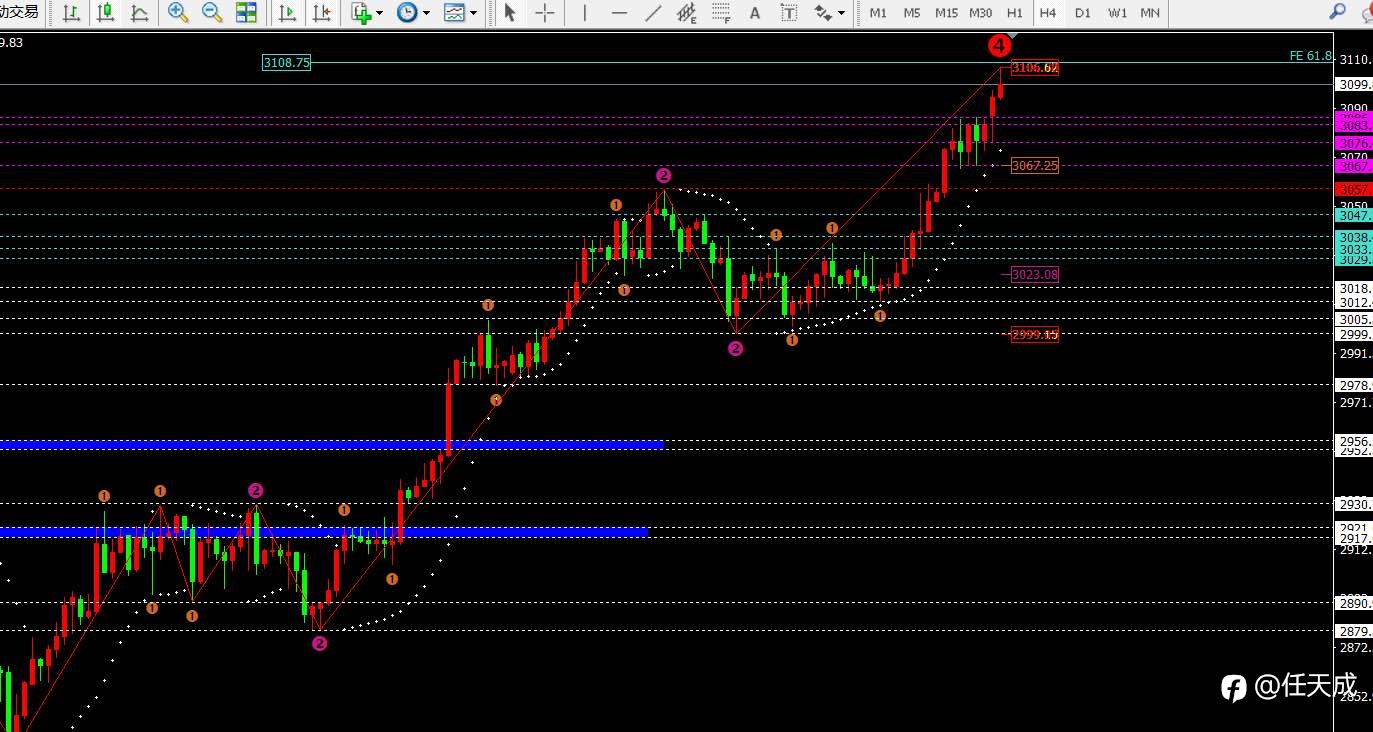Select the horizontal line tool
Viewport: 1373px width, 732px height.
tap(619, 13)
